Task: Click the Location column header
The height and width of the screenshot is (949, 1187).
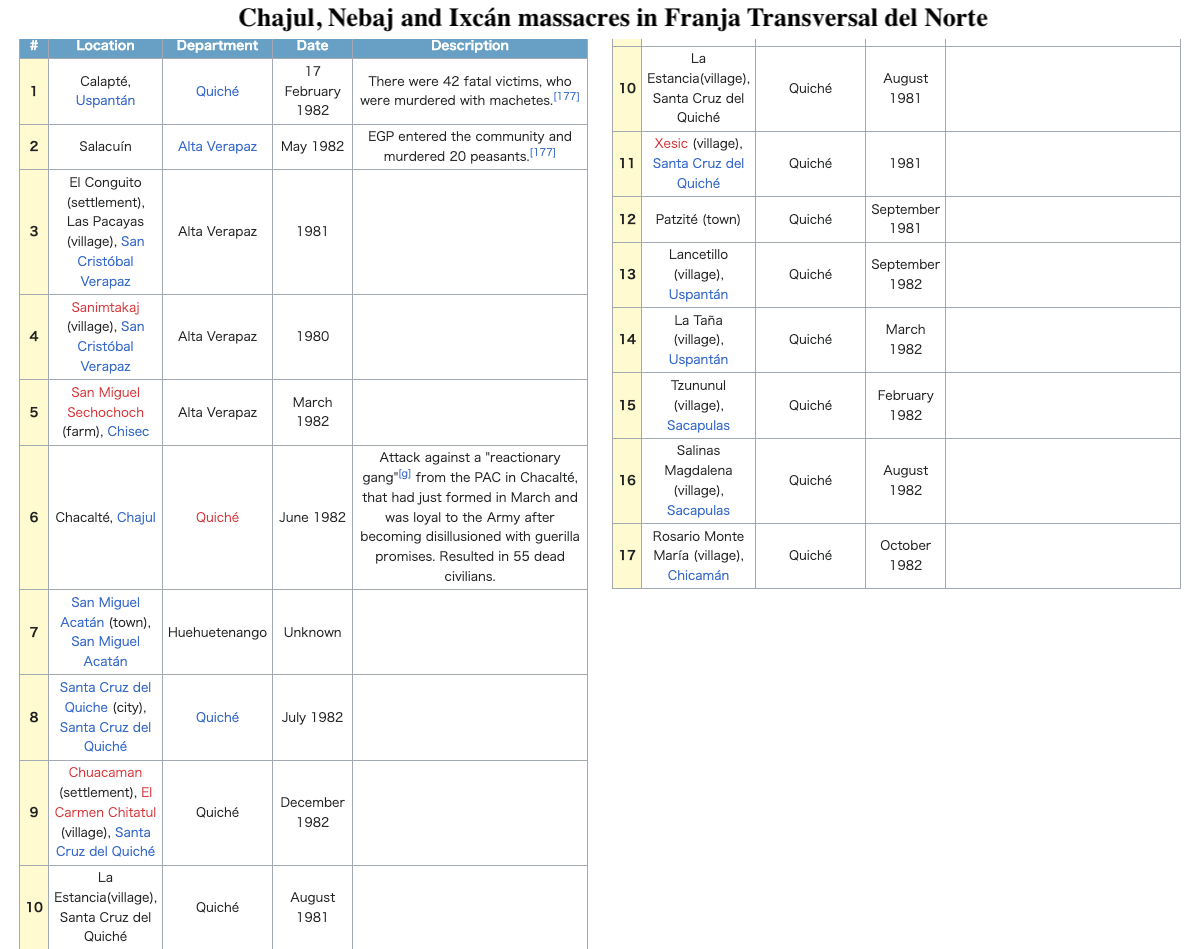Action: pyautogui.click(x=105, y=46)
